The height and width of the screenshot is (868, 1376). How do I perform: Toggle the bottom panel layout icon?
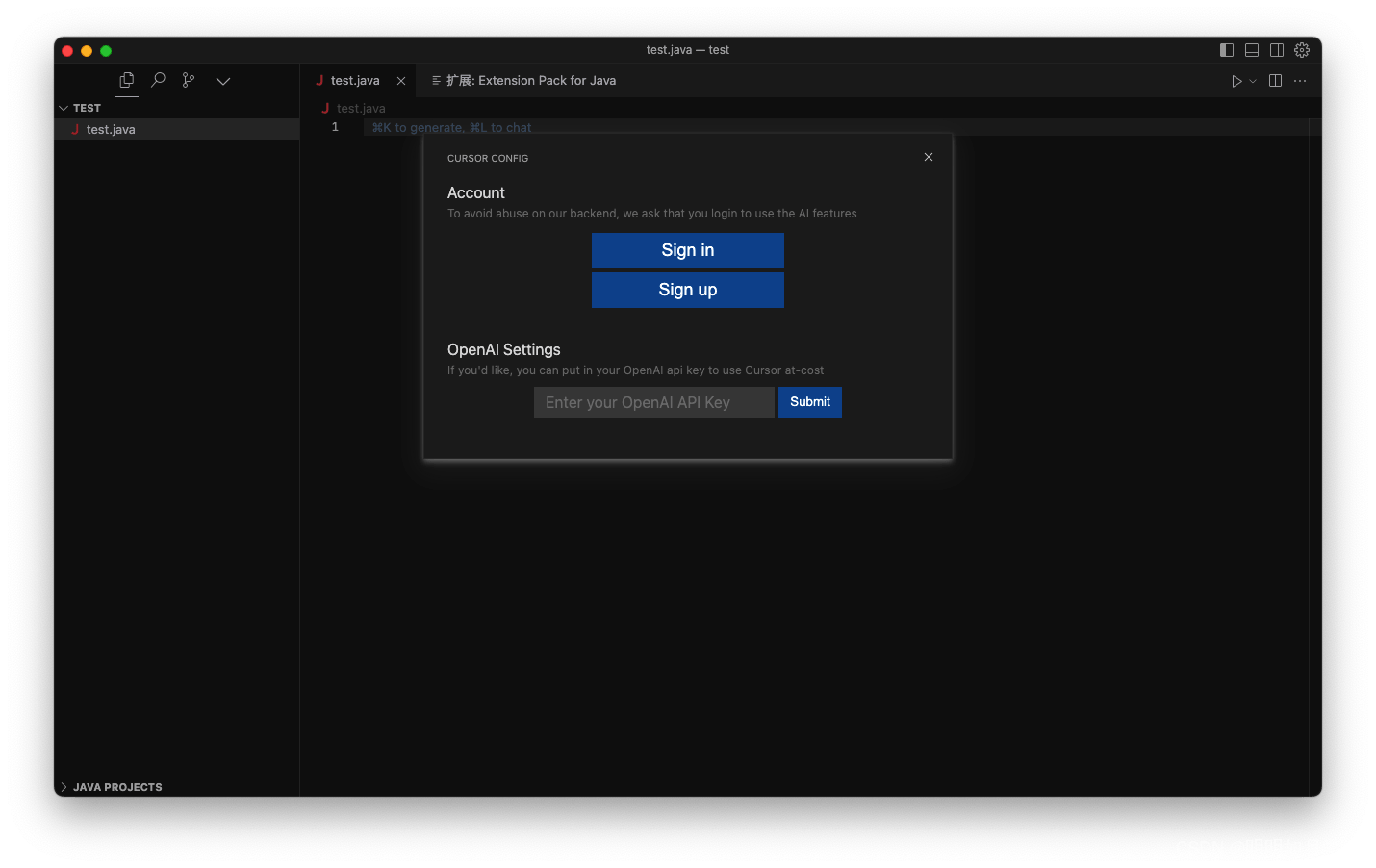1252,50
